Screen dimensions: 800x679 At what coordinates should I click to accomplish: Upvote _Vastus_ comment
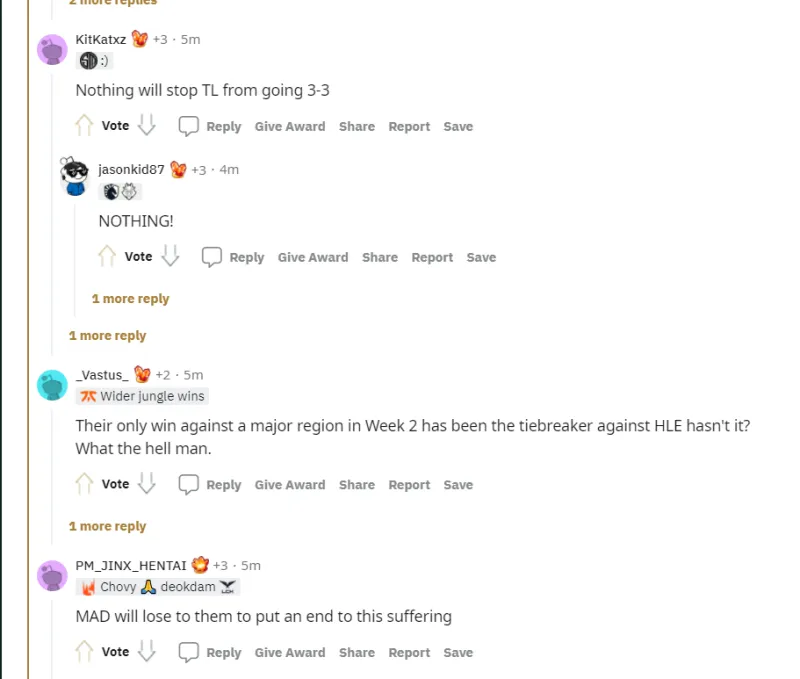84,484
